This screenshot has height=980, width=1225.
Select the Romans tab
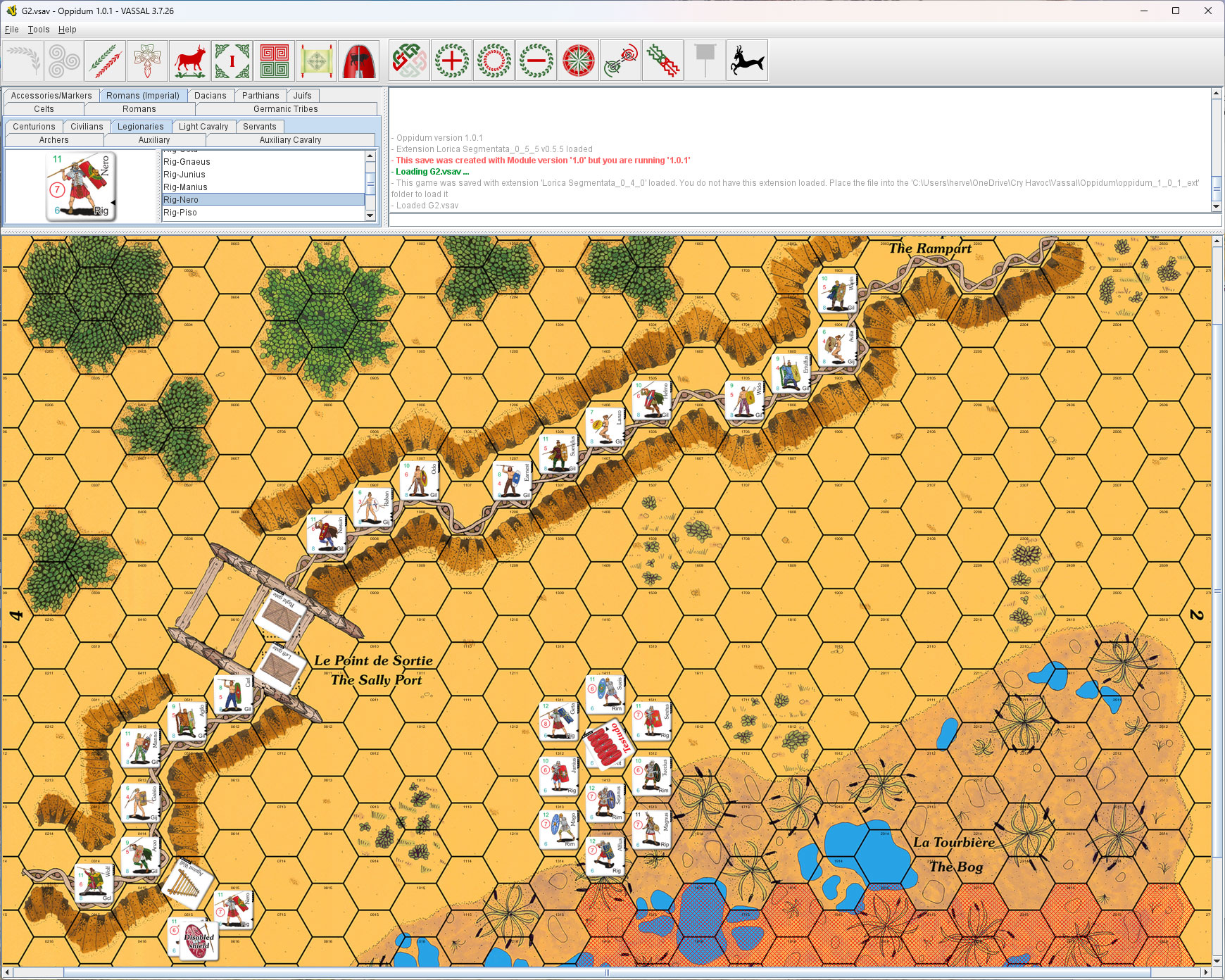click(139, 109)
